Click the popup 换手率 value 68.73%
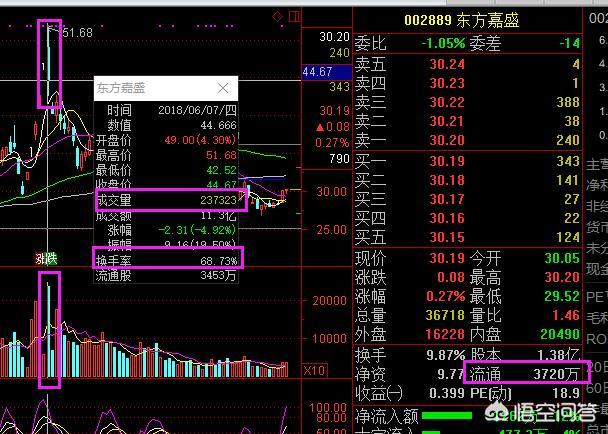The width and height of the screenshot is (608, 434). 218,261
